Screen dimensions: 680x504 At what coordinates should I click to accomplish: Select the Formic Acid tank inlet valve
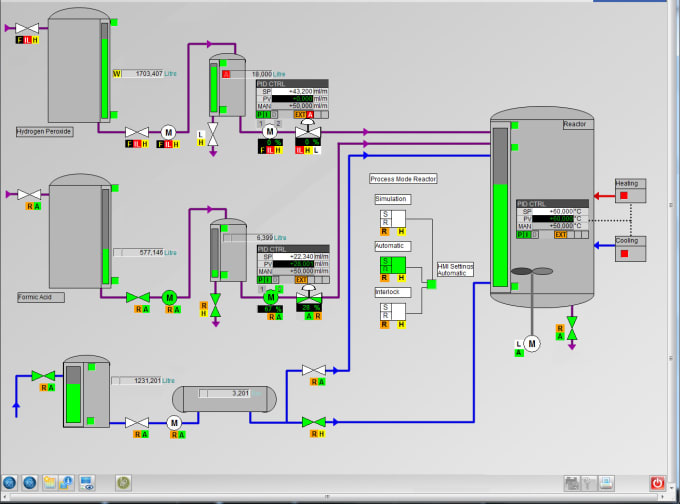click(x=29, y=194)
